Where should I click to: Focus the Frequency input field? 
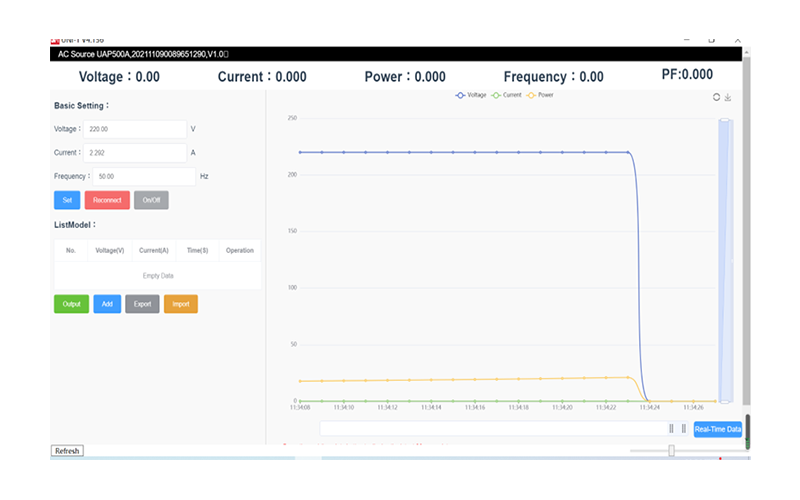click(x=144, y=176)
